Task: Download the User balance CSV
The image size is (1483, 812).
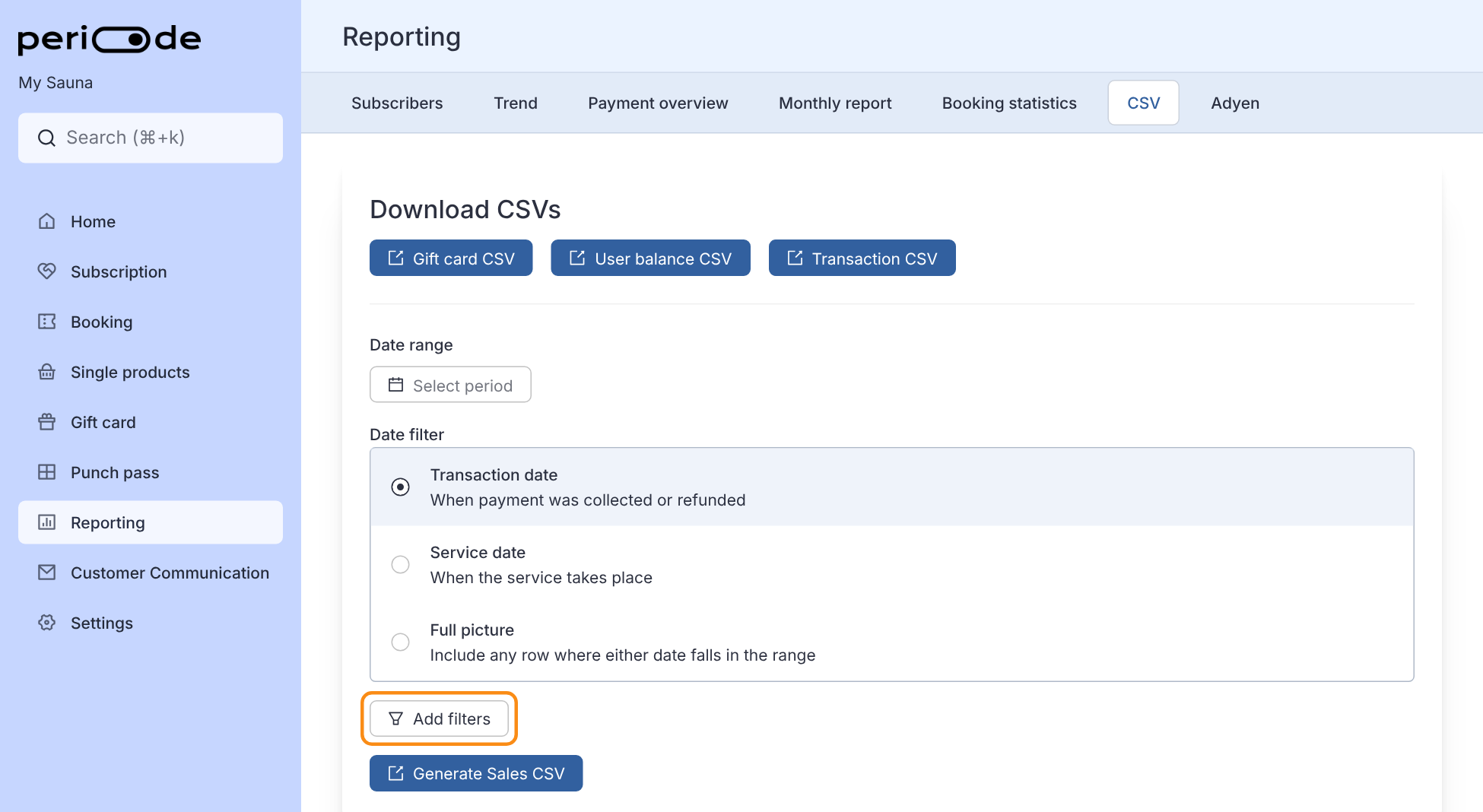Action: click(650, 259)
